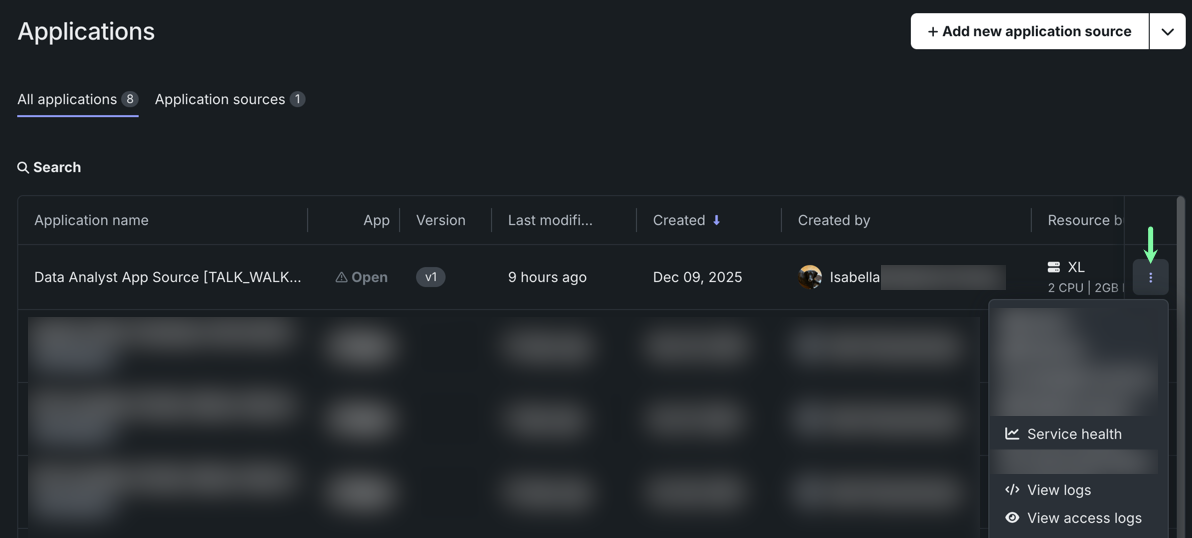Click the v1 version badge
Viewport: 1192px width, 538px height.
(430, 277)
